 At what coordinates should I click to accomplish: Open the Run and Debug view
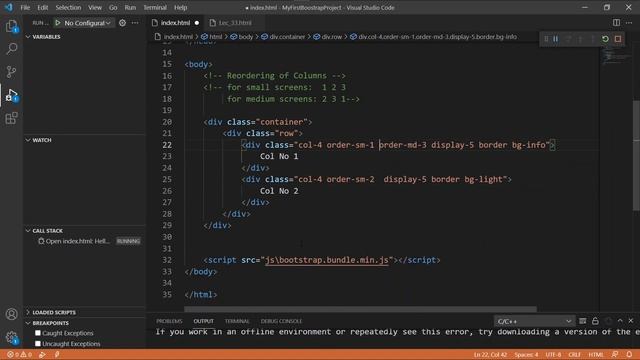pyautogui.click(x=11, y=95)
